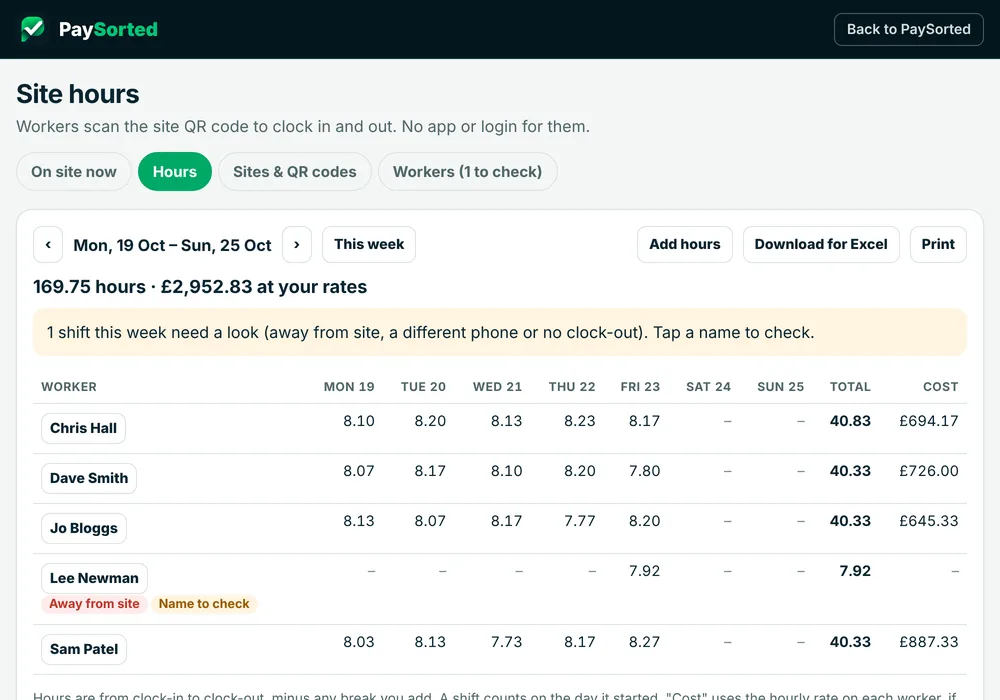Viewport: 1000px width, 700px height.
Task: Click Chris Hall's Monday hours 8.10
Action: click(359, 421)
